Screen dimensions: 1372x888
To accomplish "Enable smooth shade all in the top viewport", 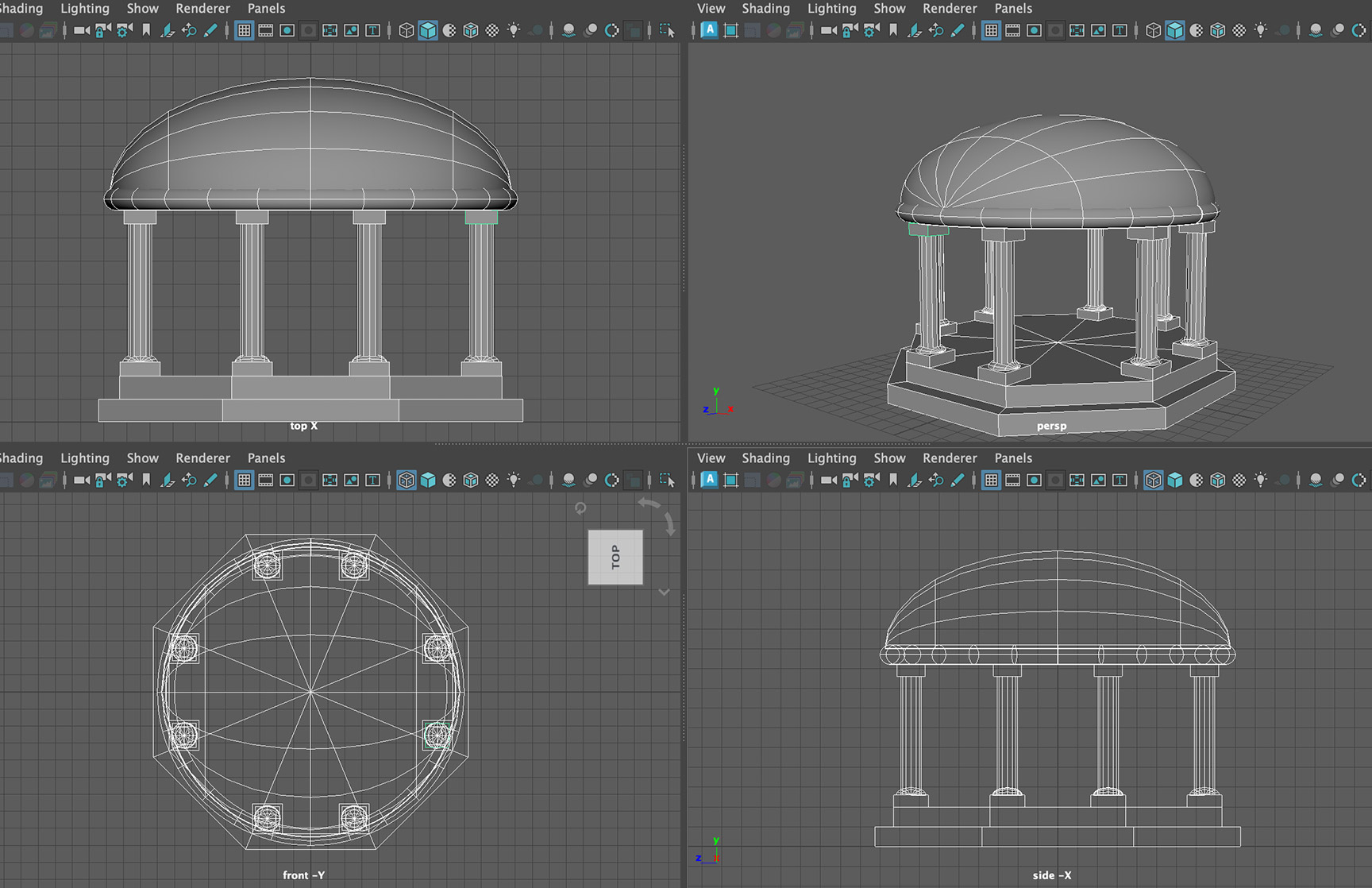I will point(427,30).
